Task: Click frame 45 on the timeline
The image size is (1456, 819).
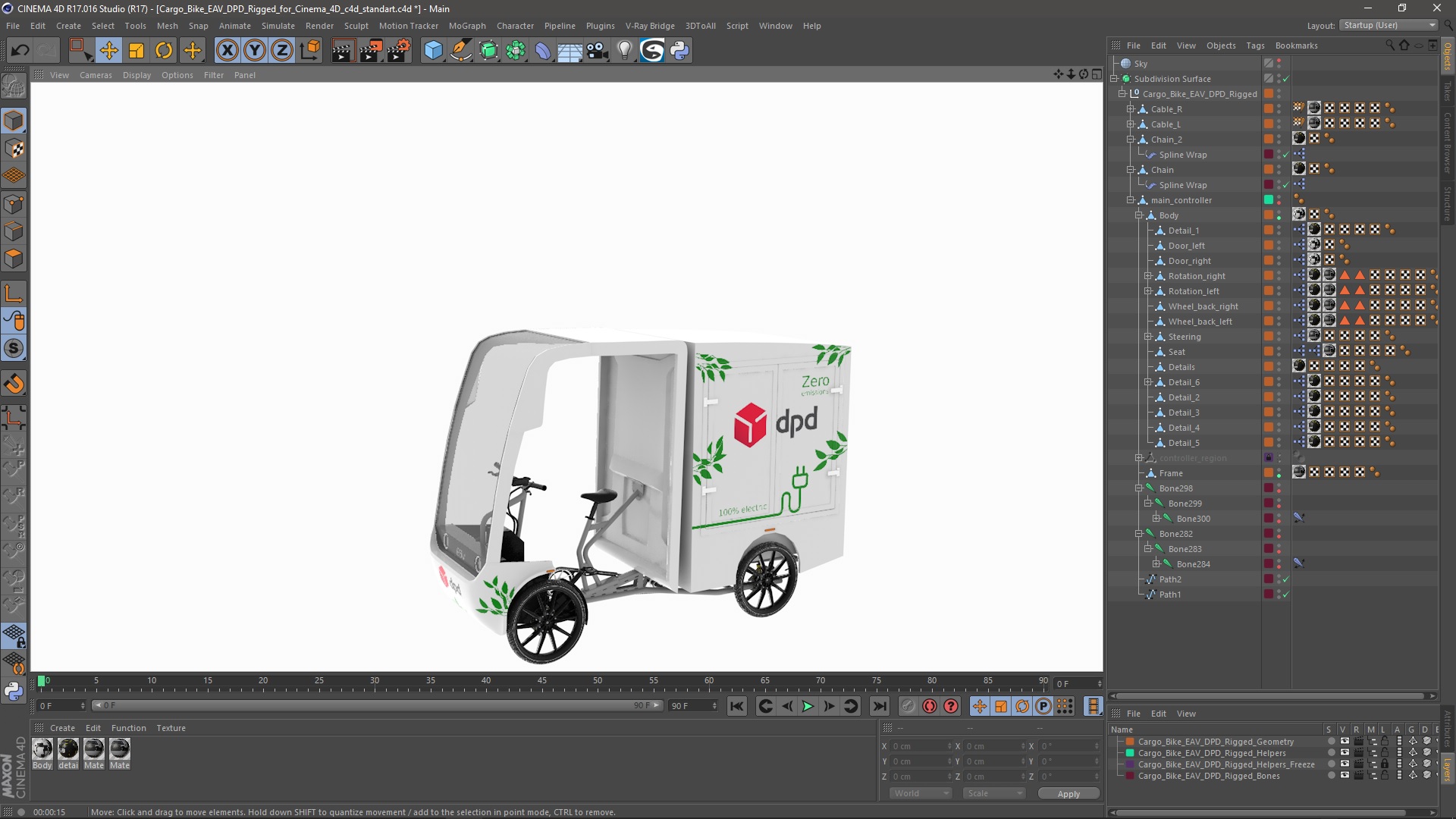Action: (541, 681)
